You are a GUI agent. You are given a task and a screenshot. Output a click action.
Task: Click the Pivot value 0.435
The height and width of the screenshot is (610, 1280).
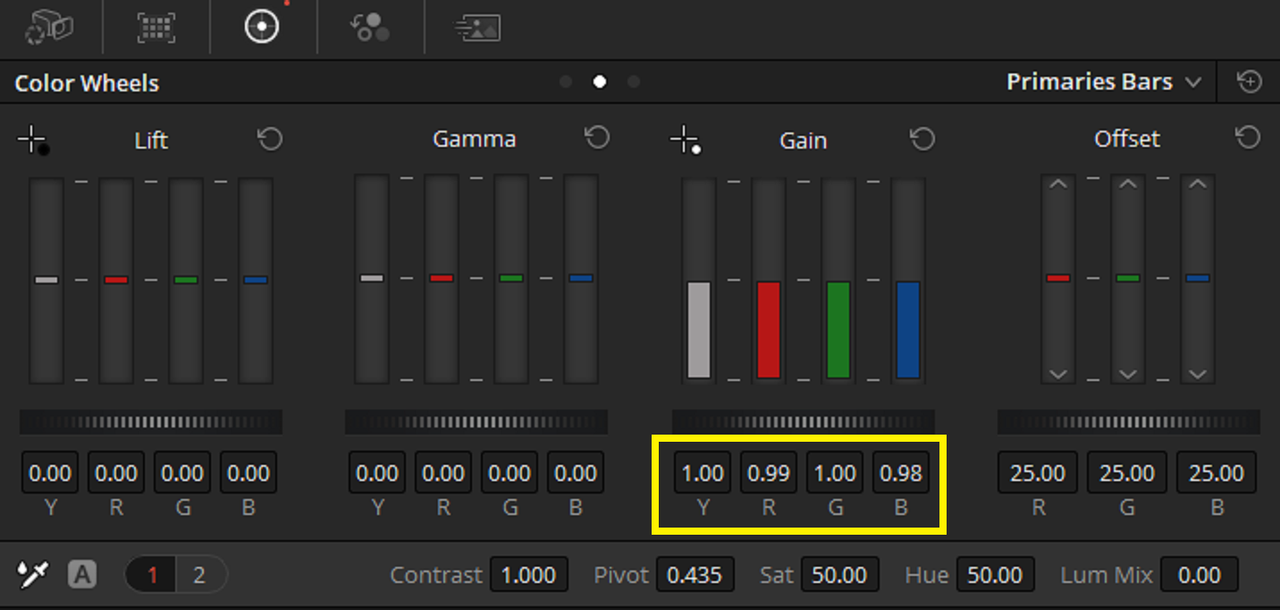click(695, 575)
